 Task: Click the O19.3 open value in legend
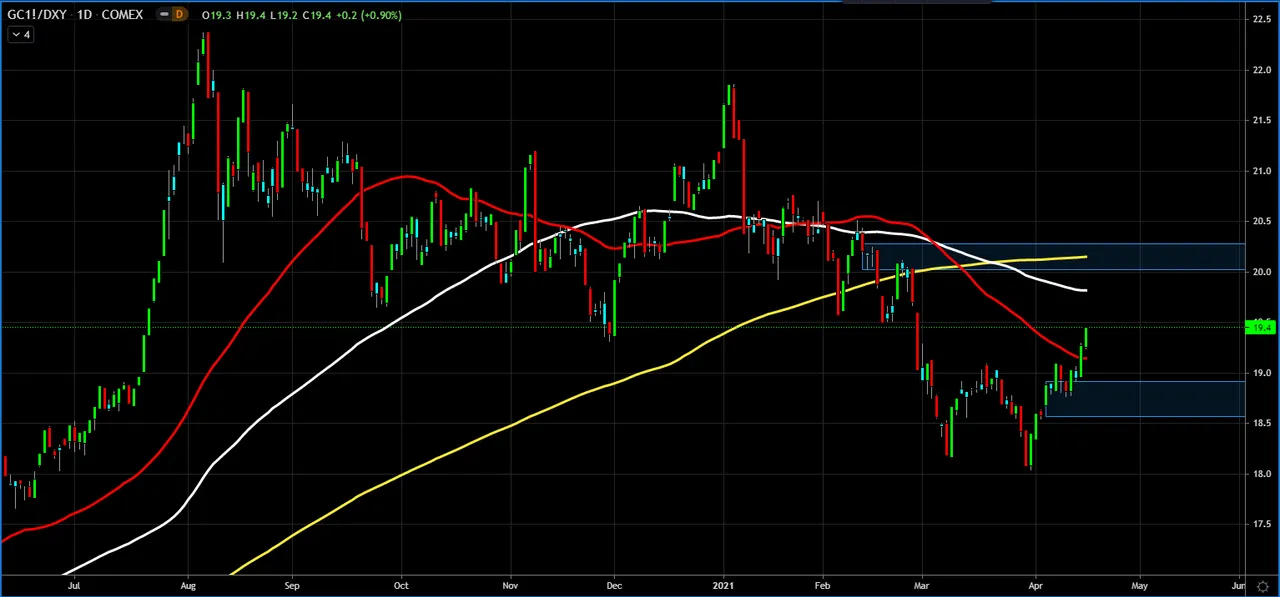click(217, 15)
